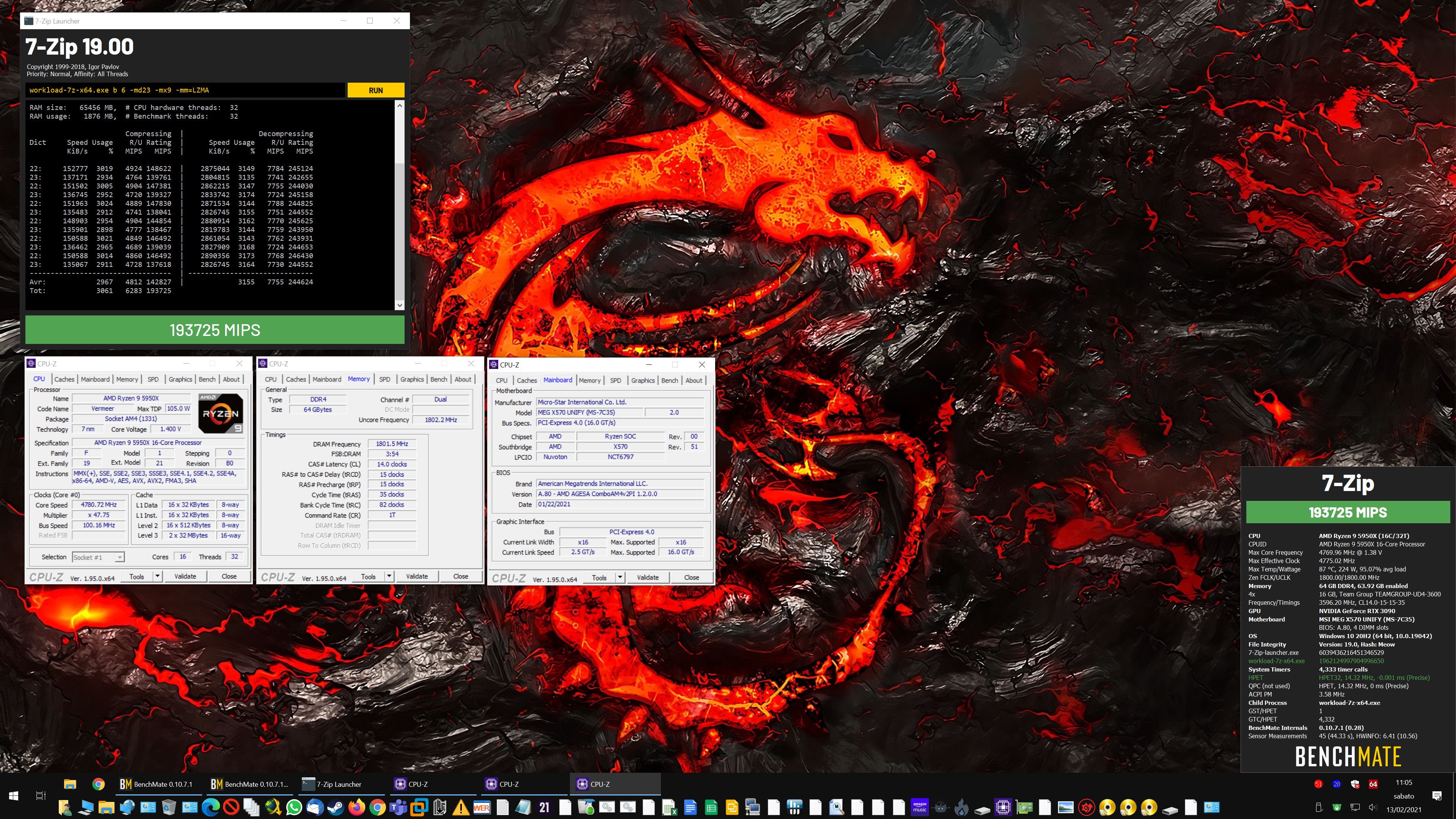
Task: Click Validate in the leftmost CPU-Z window
Action: point(185,576)
